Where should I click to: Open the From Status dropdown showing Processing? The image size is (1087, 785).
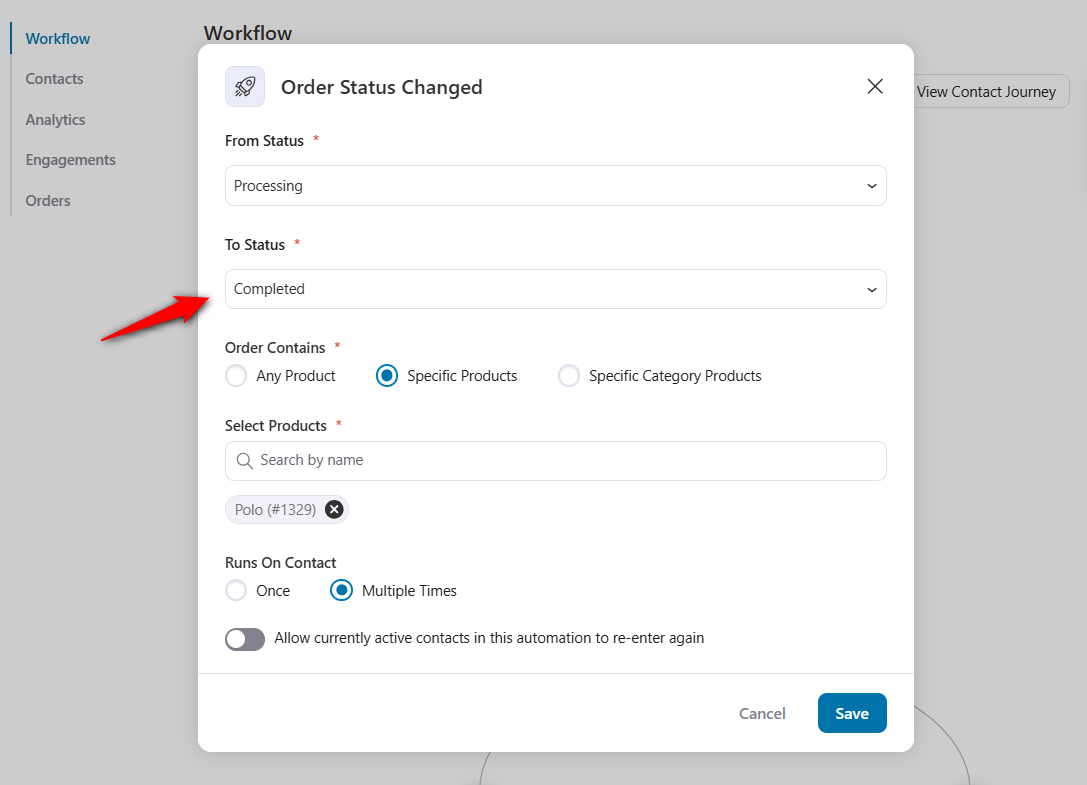[x=555, y=185]
